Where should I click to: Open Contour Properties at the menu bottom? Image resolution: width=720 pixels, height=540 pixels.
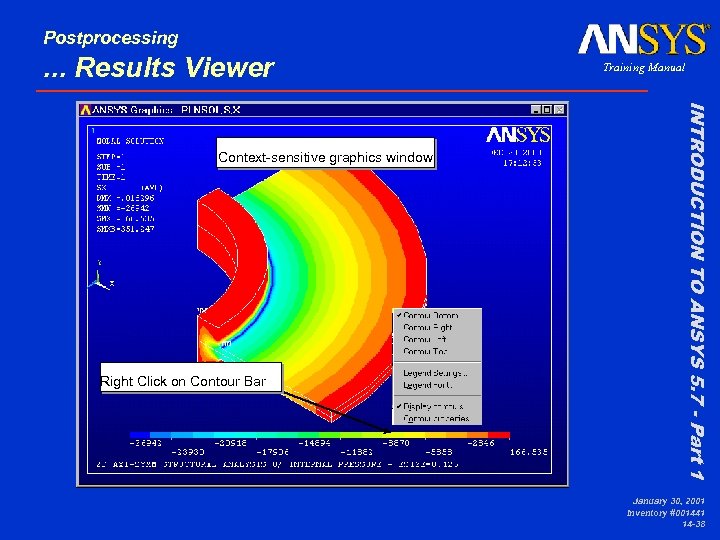point(437,418)
